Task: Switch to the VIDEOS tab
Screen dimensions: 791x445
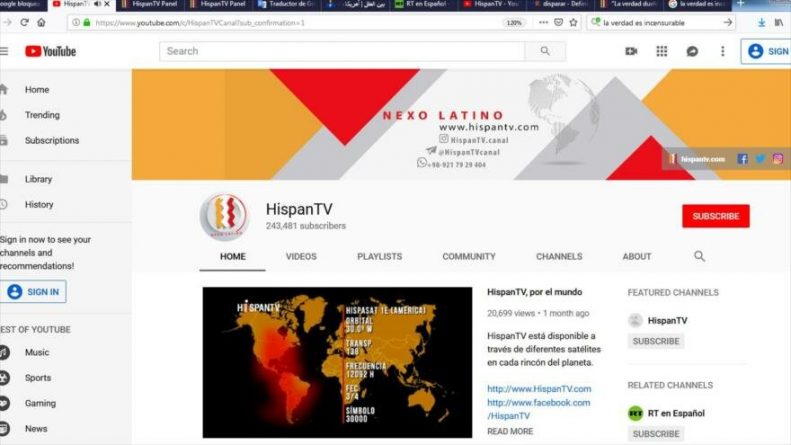Action: coord(301,257)
